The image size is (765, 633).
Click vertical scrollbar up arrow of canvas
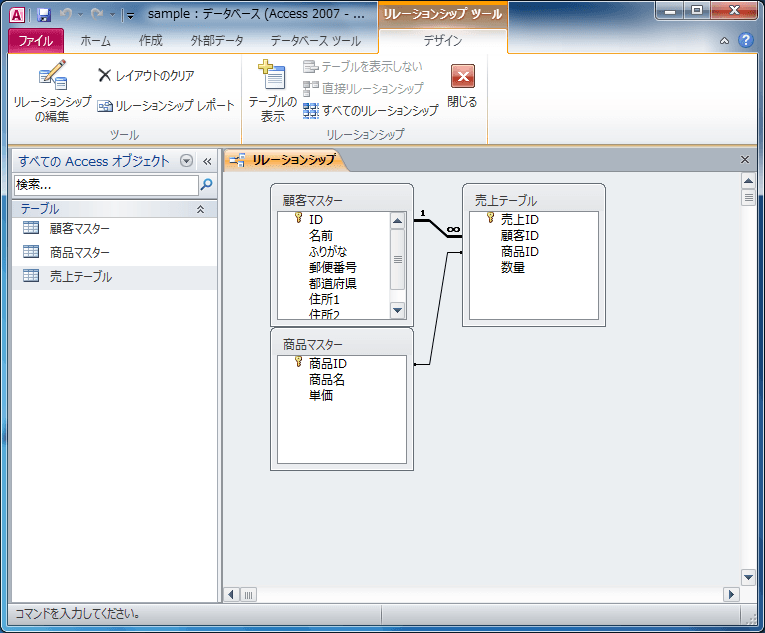[x=748, y=182]
